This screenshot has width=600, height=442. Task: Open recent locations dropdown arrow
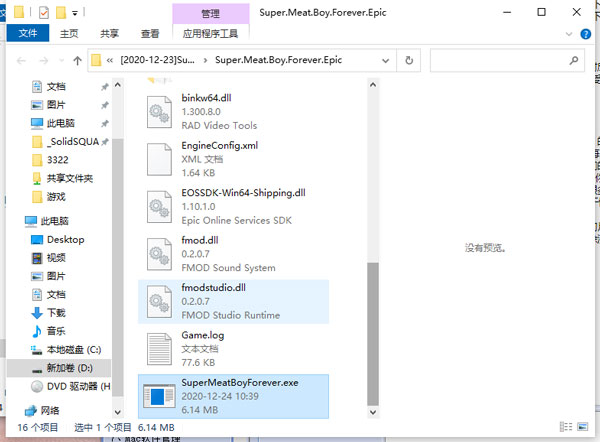pos(61,60)
